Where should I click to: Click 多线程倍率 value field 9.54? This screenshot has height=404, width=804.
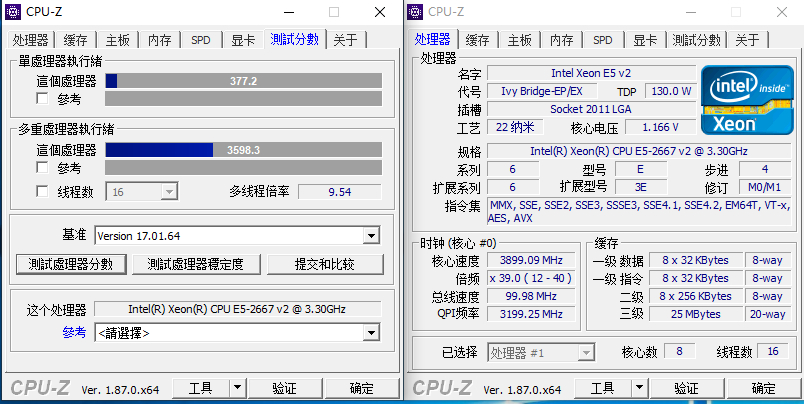pyautogui.click(x=339, y=192)
